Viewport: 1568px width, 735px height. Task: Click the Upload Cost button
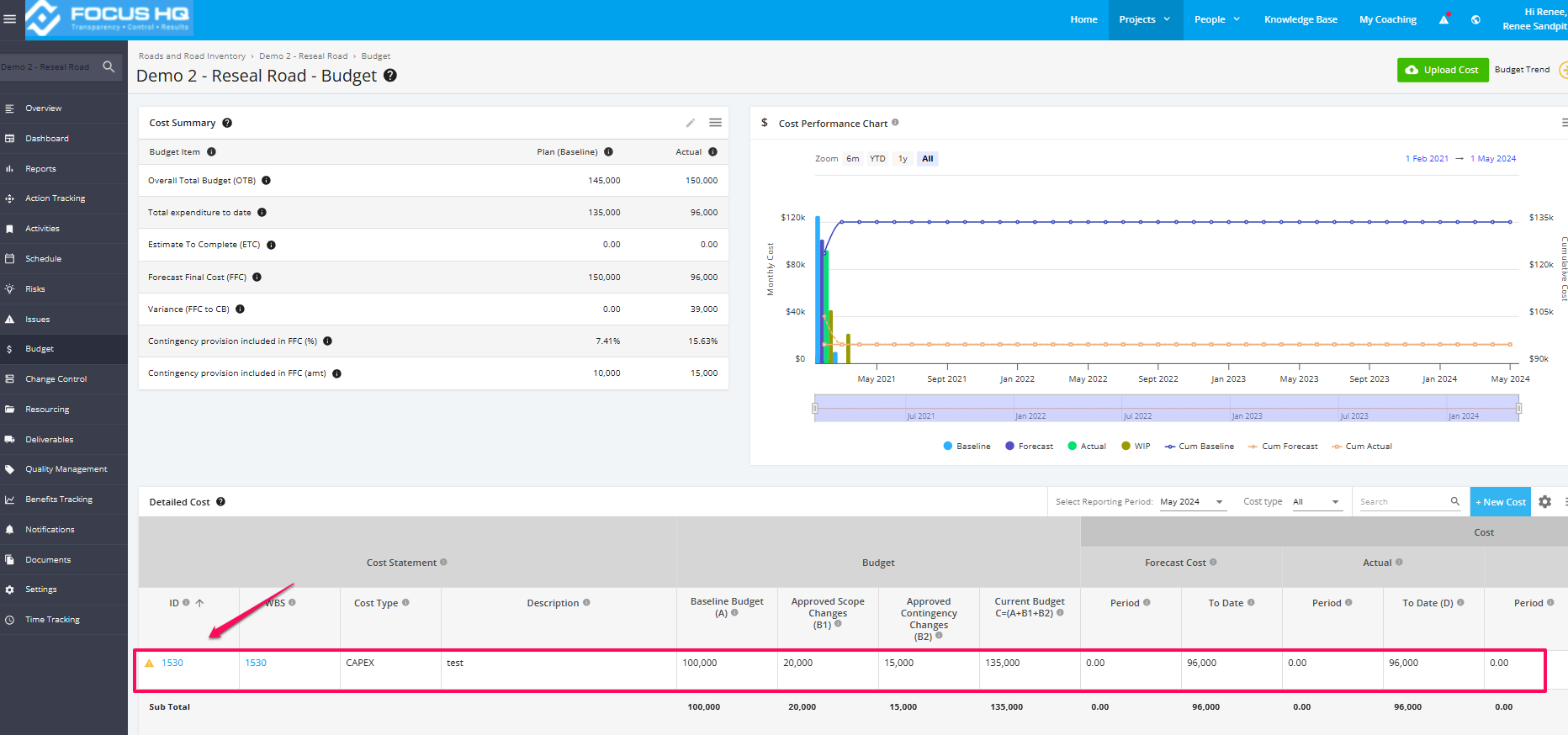click(1443, 70)
